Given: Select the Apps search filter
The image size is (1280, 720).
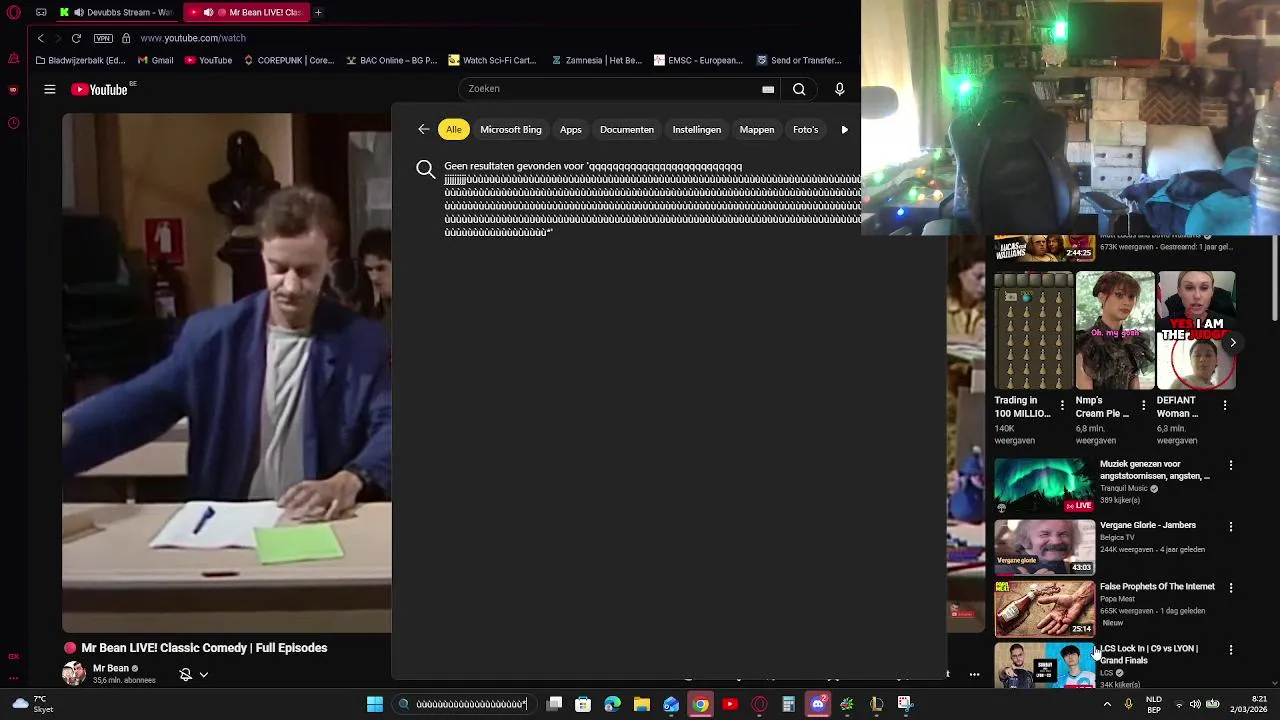Looking at the screenshot, I should pyautogui.click(x=571, y=129).
